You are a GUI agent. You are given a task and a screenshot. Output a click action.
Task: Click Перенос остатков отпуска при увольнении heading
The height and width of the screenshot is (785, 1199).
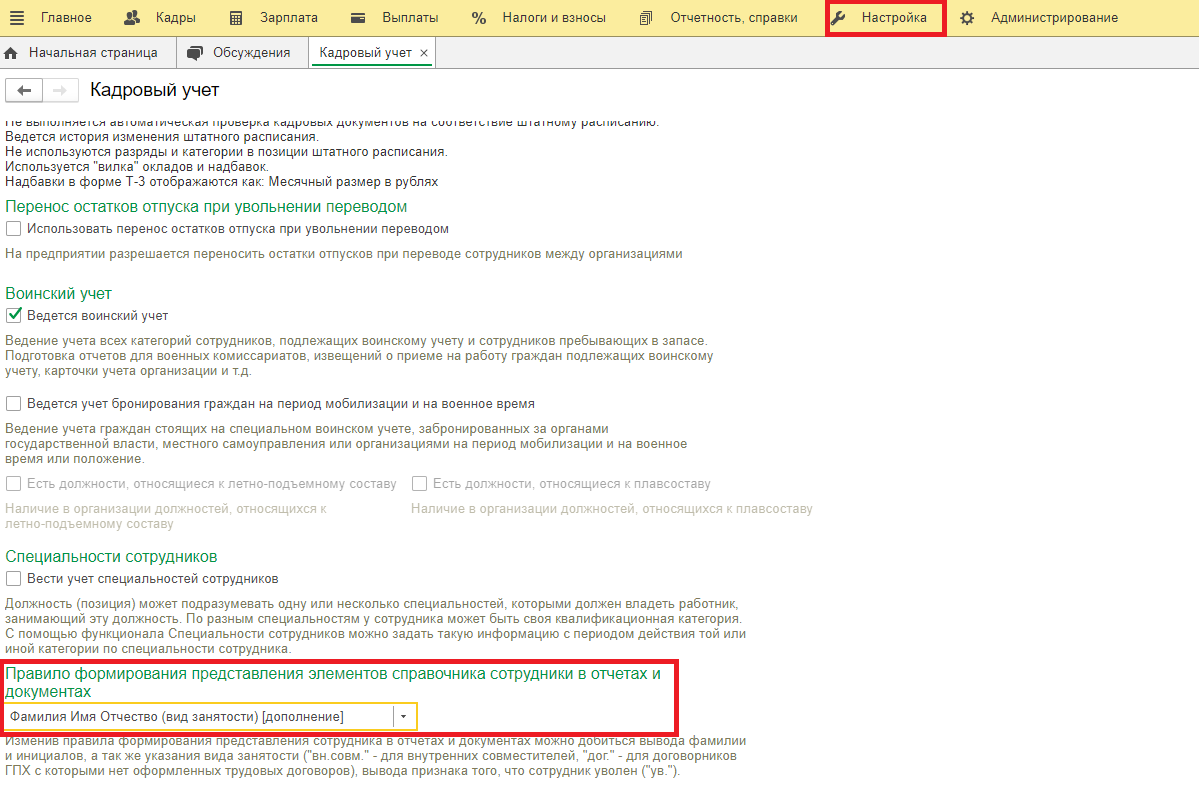(x=206, y=206)
